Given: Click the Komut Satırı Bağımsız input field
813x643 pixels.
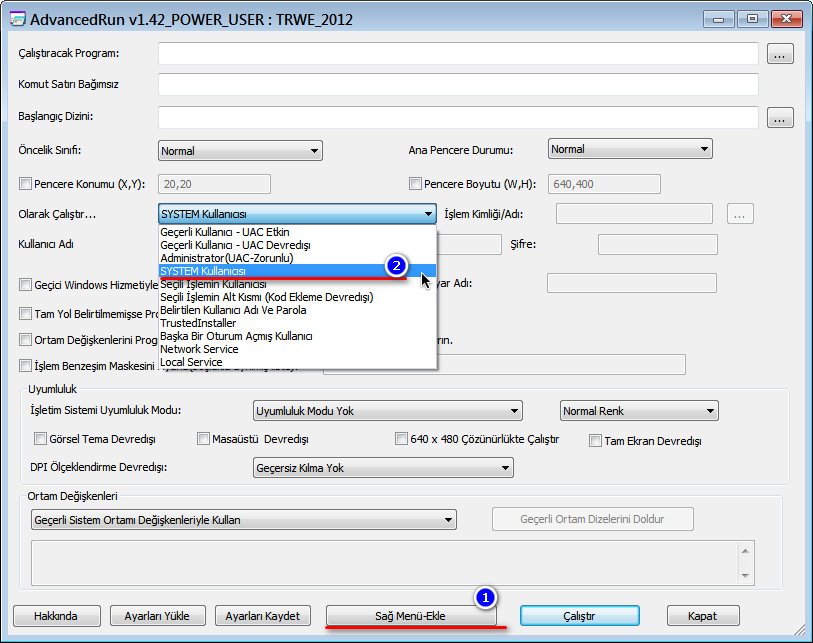Looking at the screenshot, I should [458, 84].
